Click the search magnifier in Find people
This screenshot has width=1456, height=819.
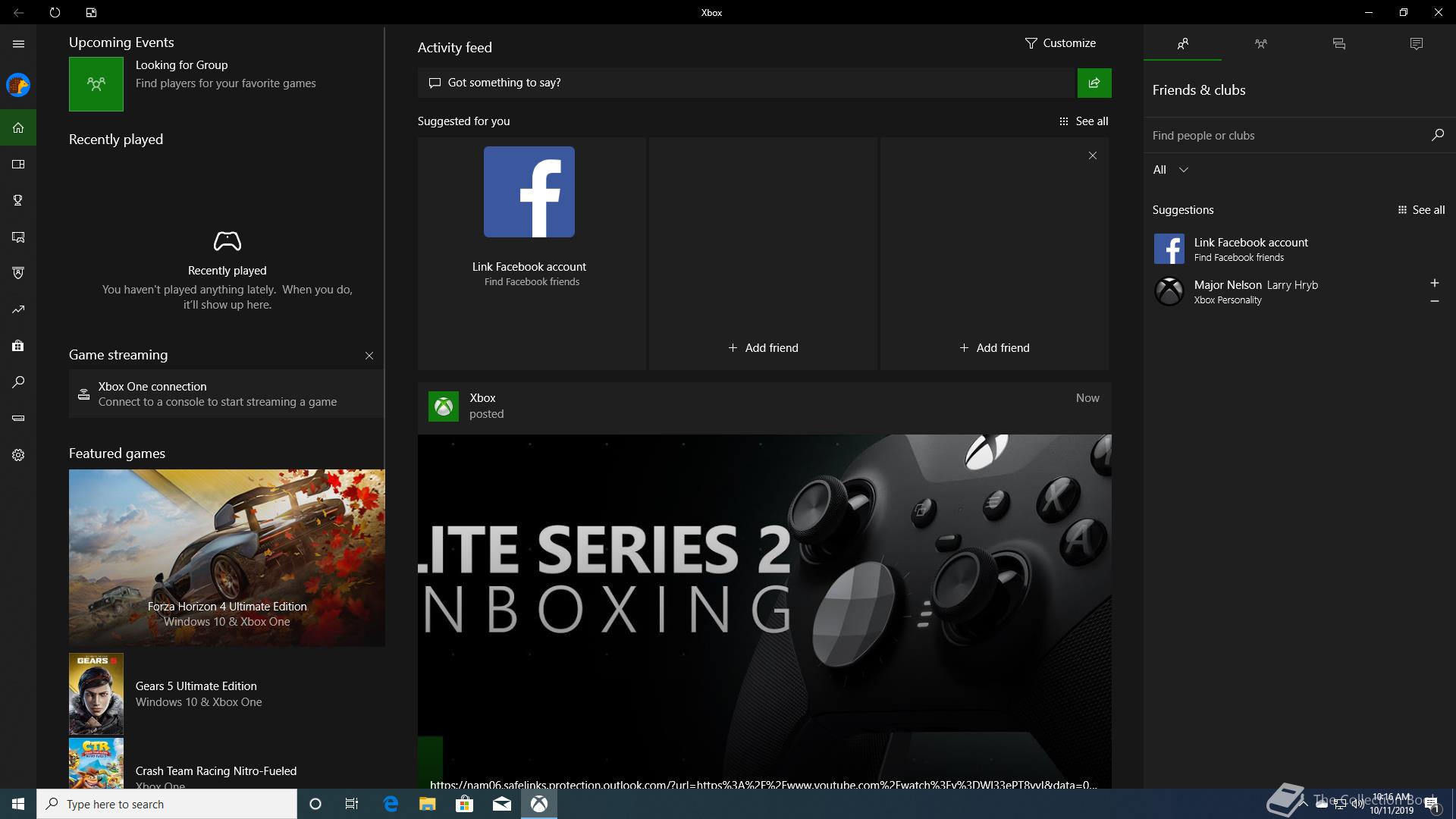[1437, 135]
